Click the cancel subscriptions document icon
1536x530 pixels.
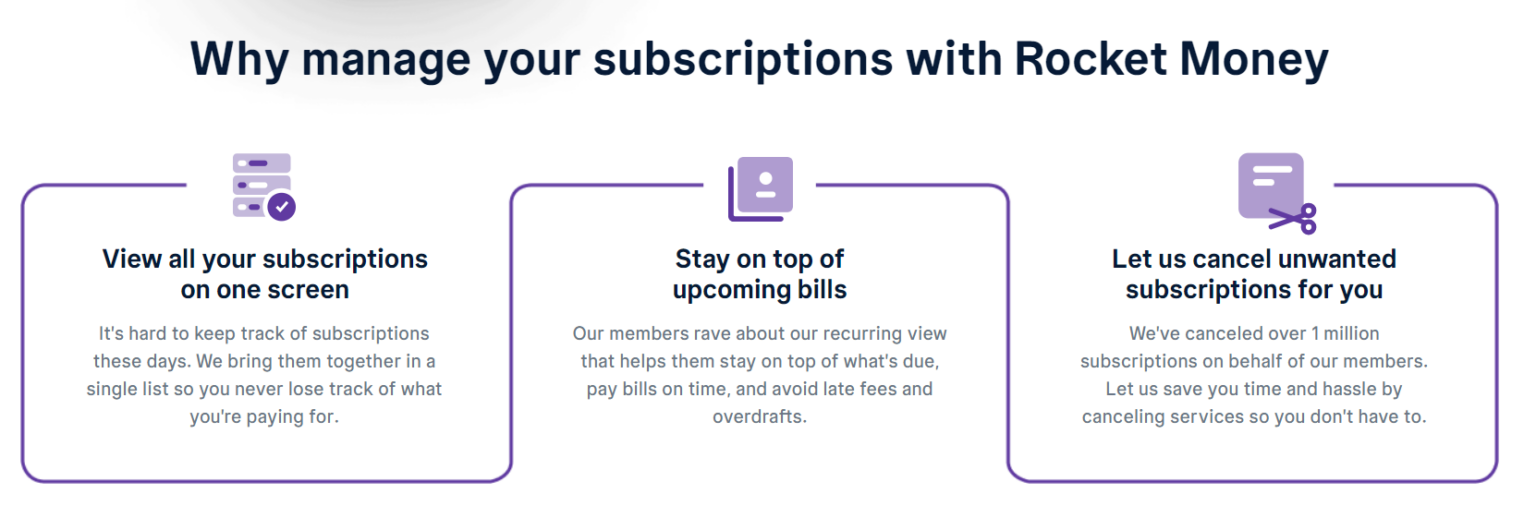[1271, 185]
